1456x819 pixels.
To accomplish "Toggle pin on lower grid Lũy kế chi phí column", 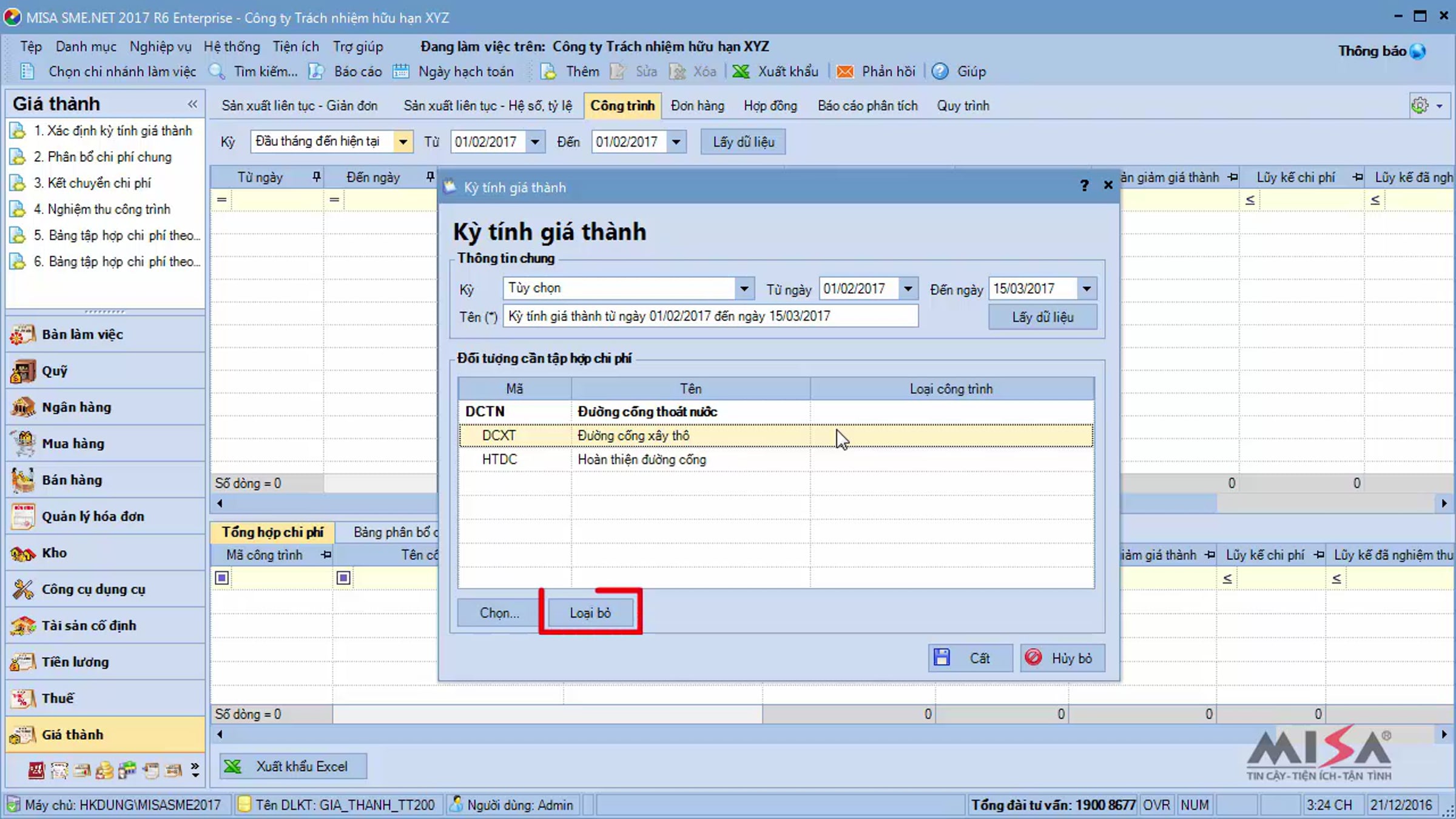I will coord(1319,555).
